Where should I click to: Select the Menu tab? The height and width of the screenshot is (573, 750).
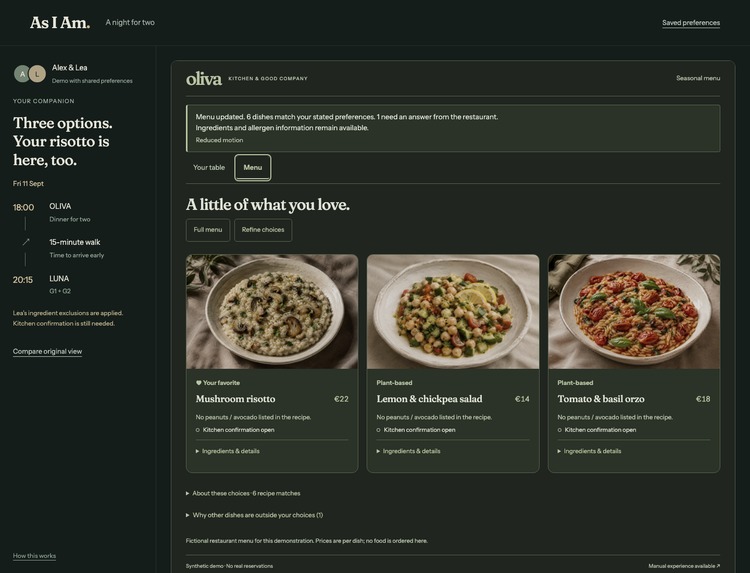pyautogui.click(x=253, y=167)
